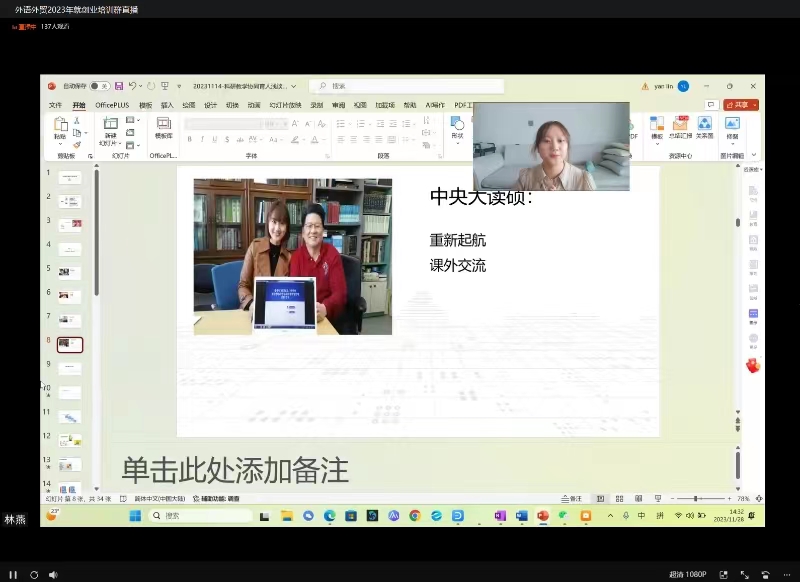Open the 插入 ribbon tab
The height and width of the screenshot is (582, 800).
pos(167,105)
